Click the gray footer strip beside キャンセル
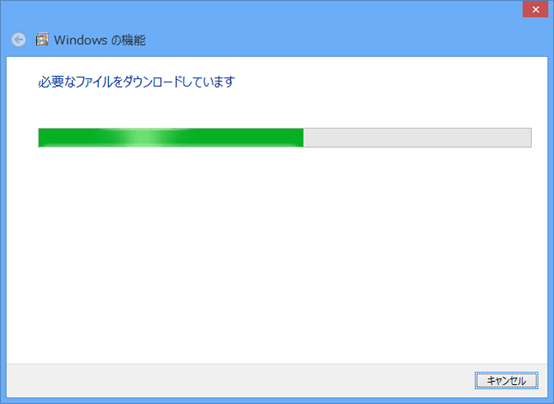Image resolution: width=554 pixels, height=404 pixels. (x=240, y=380)
